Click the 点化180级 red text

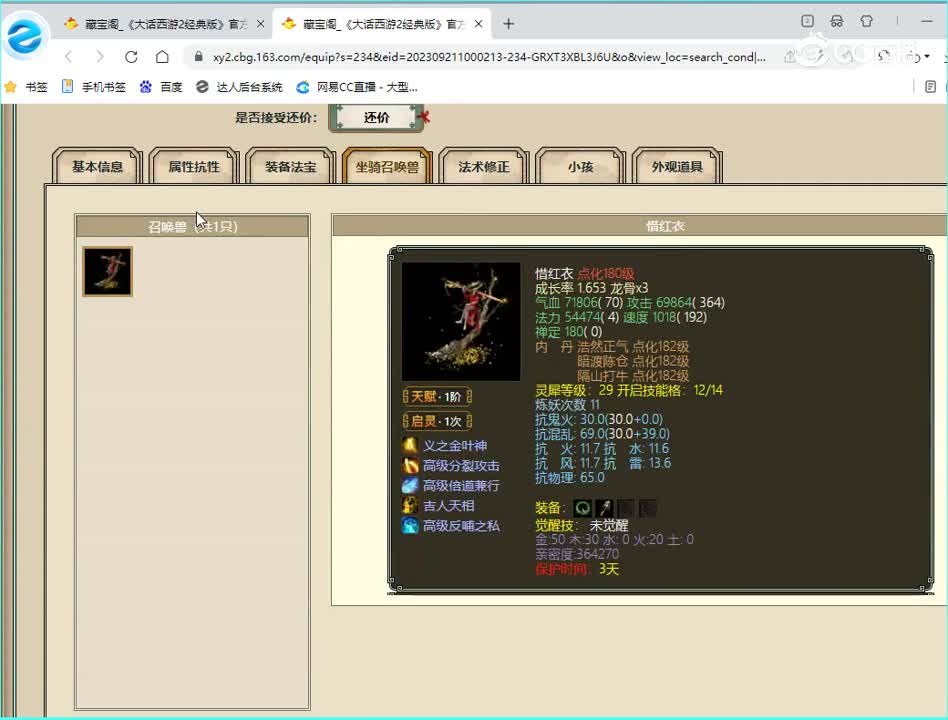606,273
